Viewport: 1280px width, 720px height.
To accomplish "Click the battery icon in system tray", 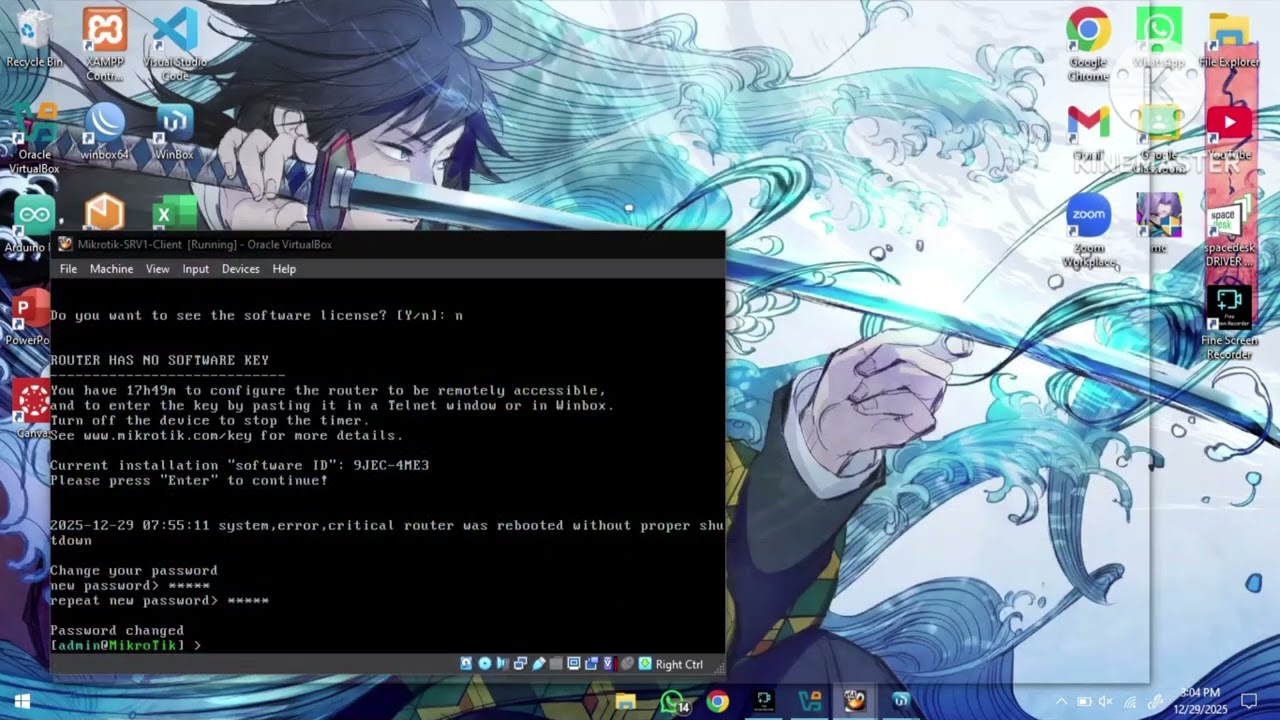I will click(1085, 702).
